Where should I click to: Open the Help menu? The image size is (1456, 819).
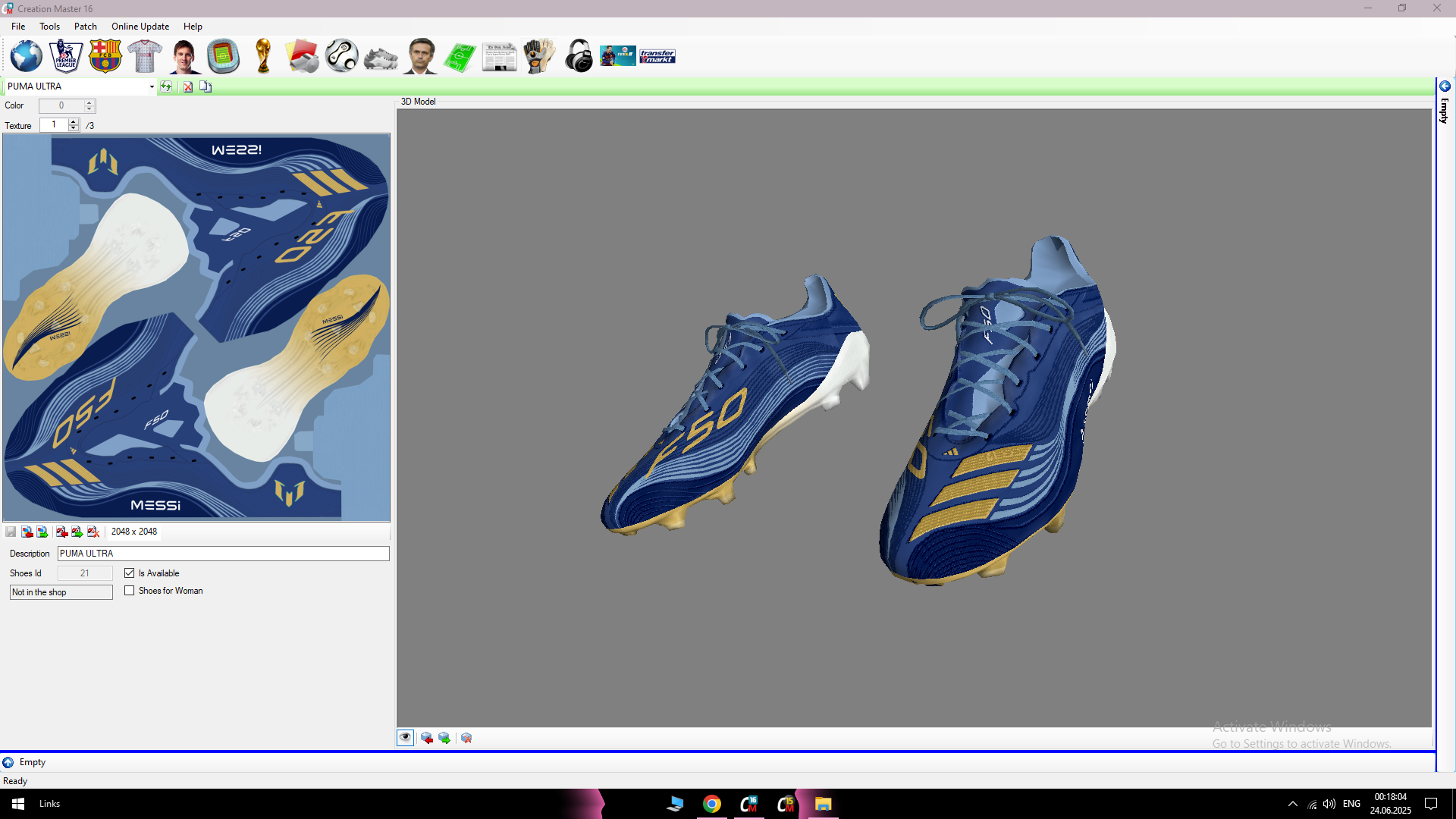click(193, 27)
